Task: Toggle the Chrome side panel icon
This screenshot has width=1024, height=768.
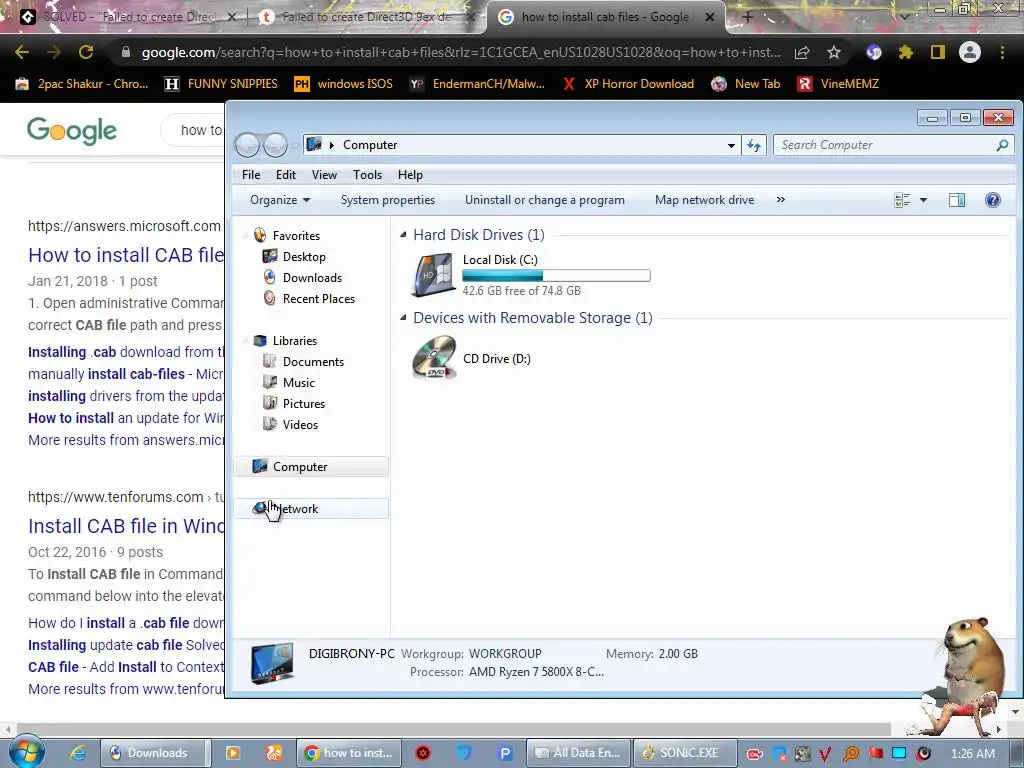Action: (x=938, y=52)
